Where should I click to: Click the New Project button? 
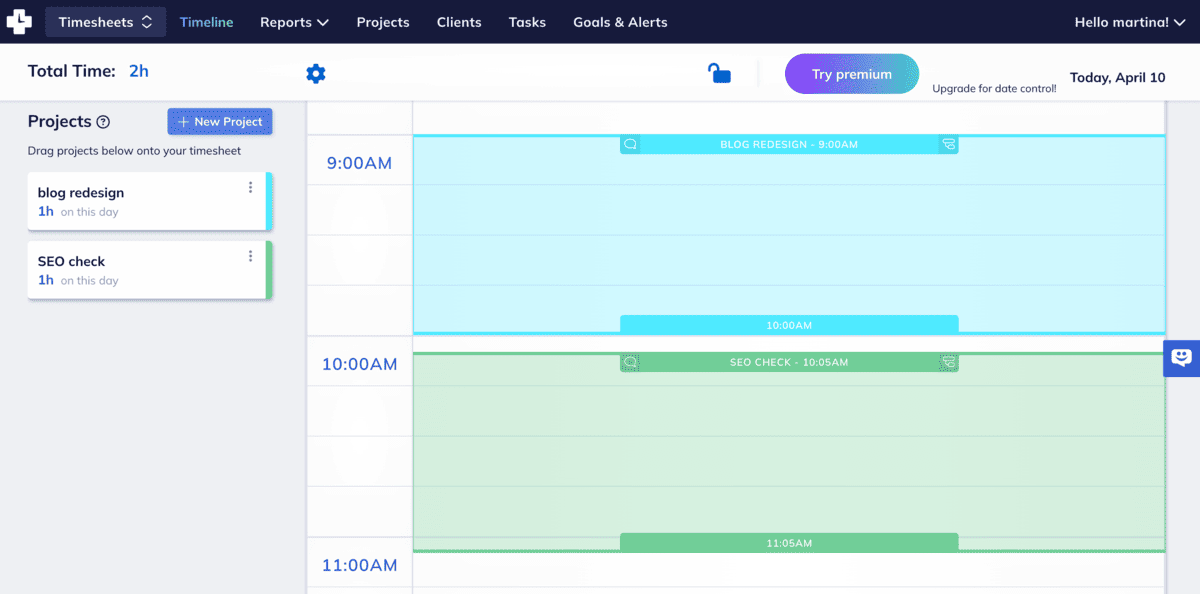(219, 121)
